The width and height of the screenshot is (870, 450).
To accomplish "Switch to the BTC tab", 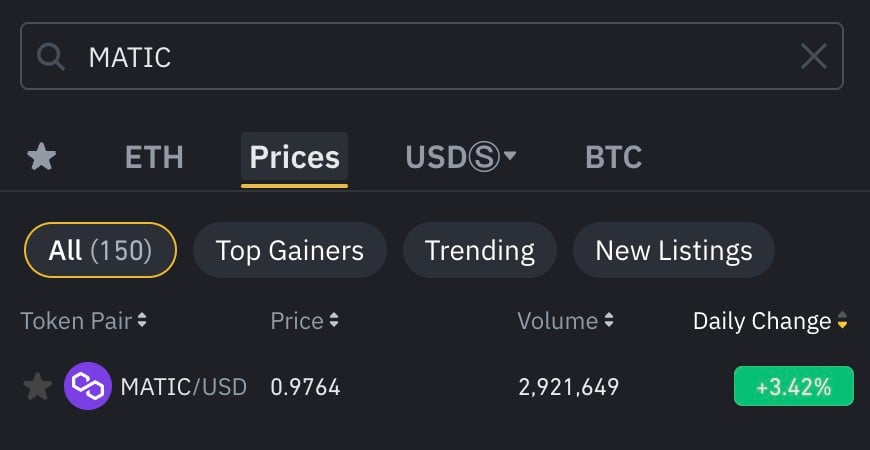I will coord(613,158).
